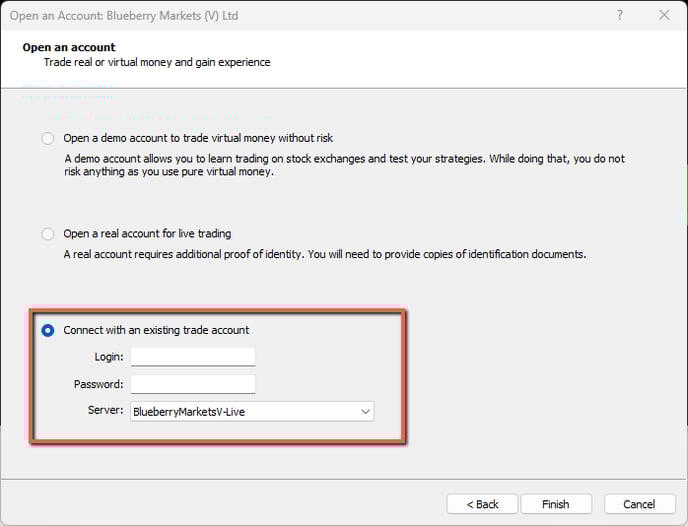This screenshot has width=688, height=526.
Task: Click the "Server:" field label
Action: [105, 411]
